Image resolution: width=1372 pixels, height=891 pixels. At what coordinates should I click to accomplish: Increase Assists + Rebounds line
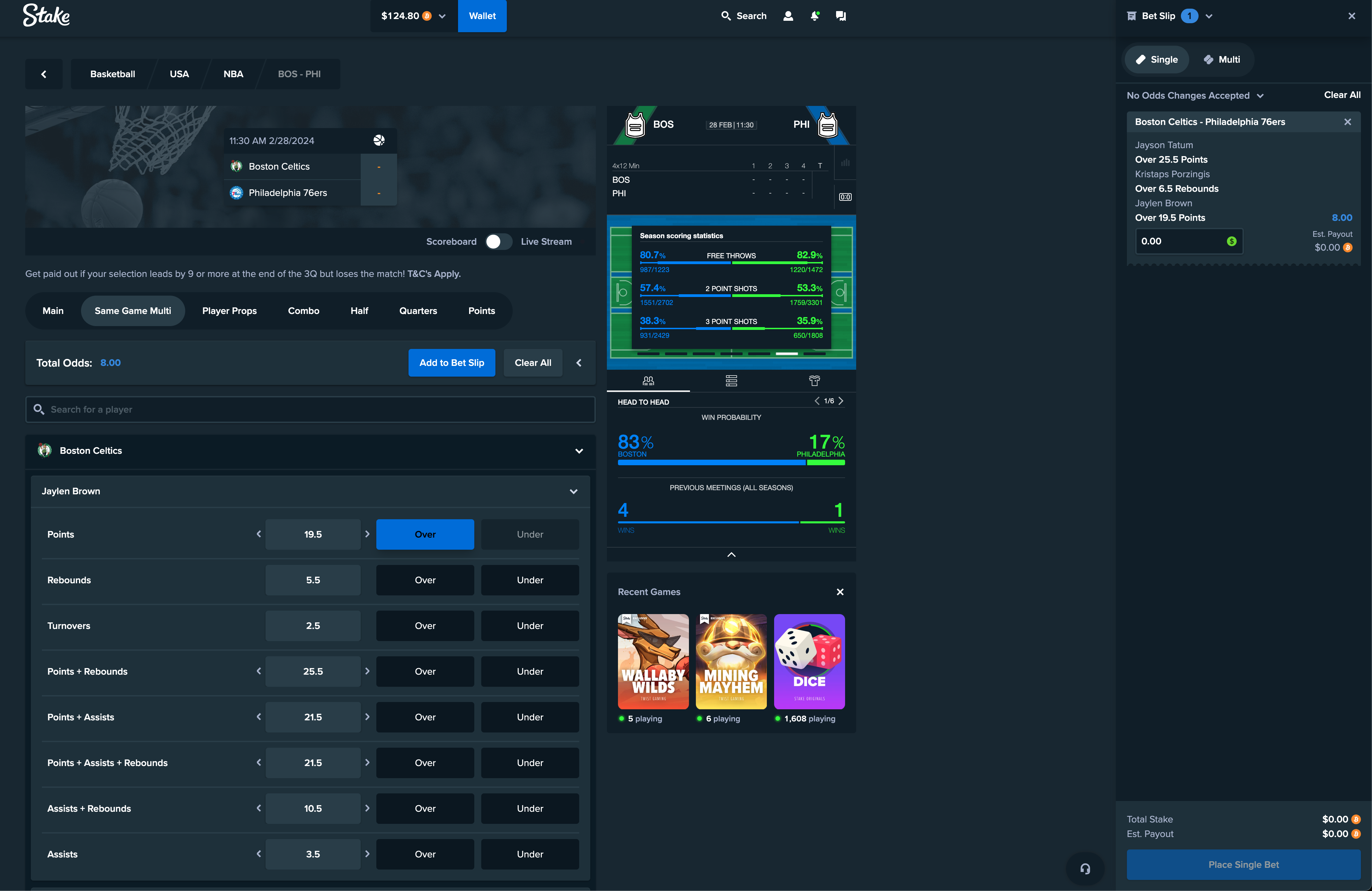(x=367, y=809)
